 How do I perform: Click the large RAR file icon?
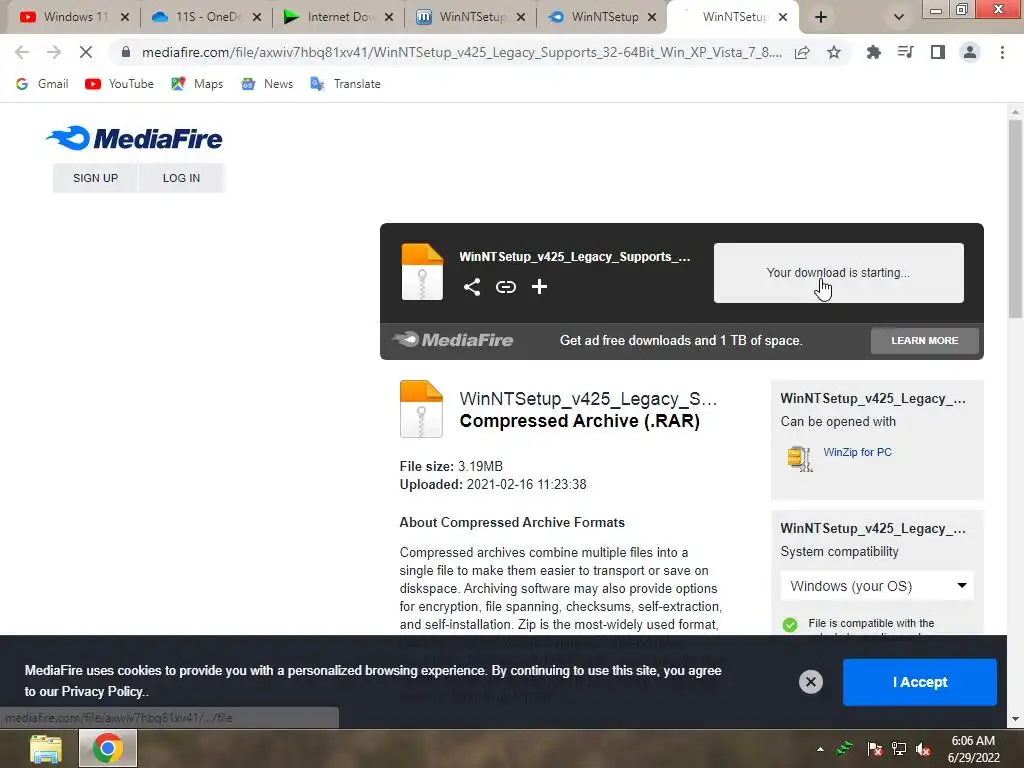click(x=421, y=409)
